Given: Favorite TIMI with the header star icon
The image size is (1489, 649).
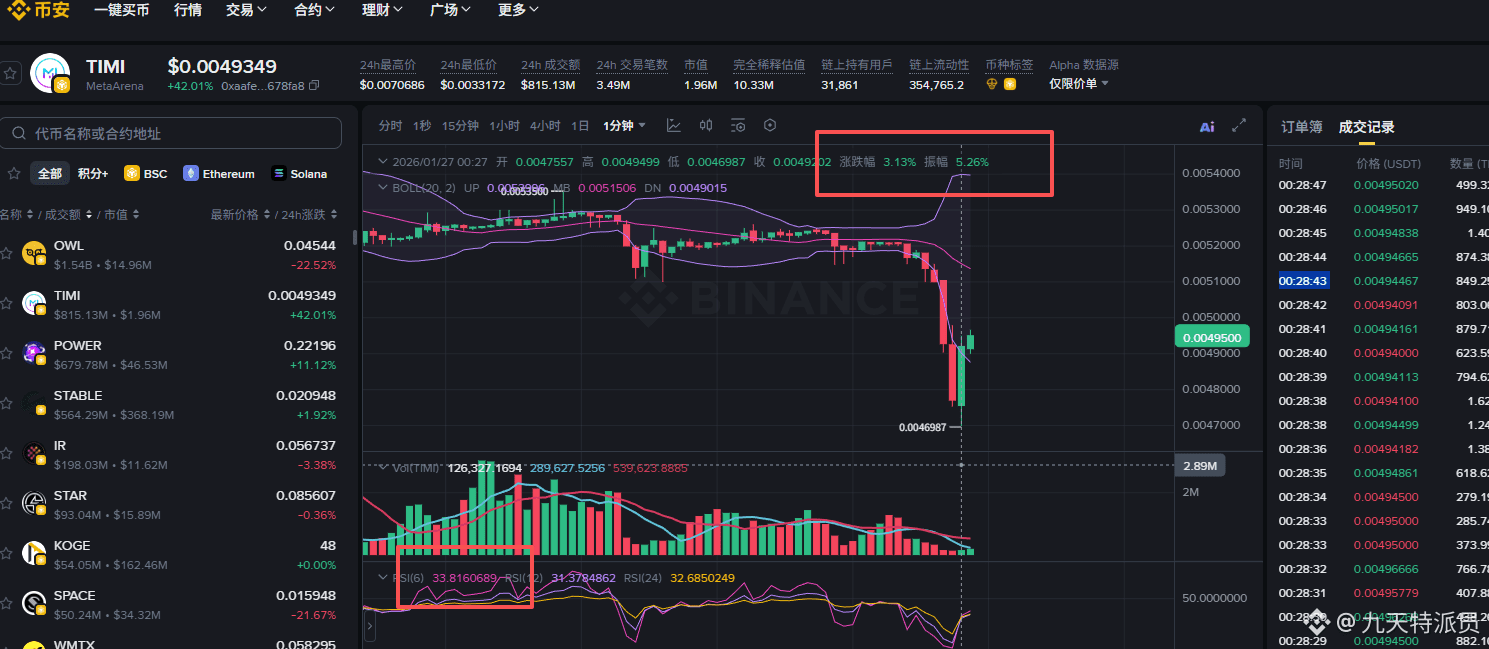Looking at the screenshot, I should point(10,73).
